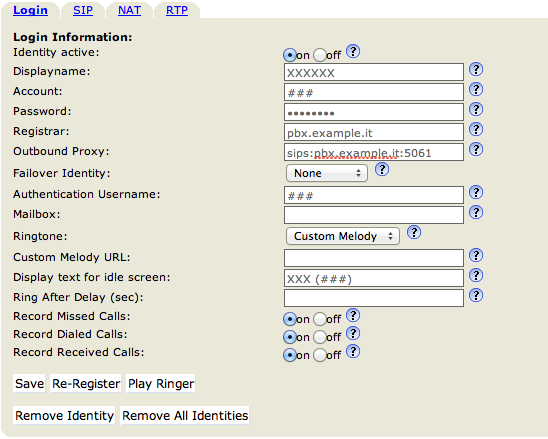This screenshot has height=439, width=548.
Task: Click help icon for Mailbox field
Action: tap(476, 212)
